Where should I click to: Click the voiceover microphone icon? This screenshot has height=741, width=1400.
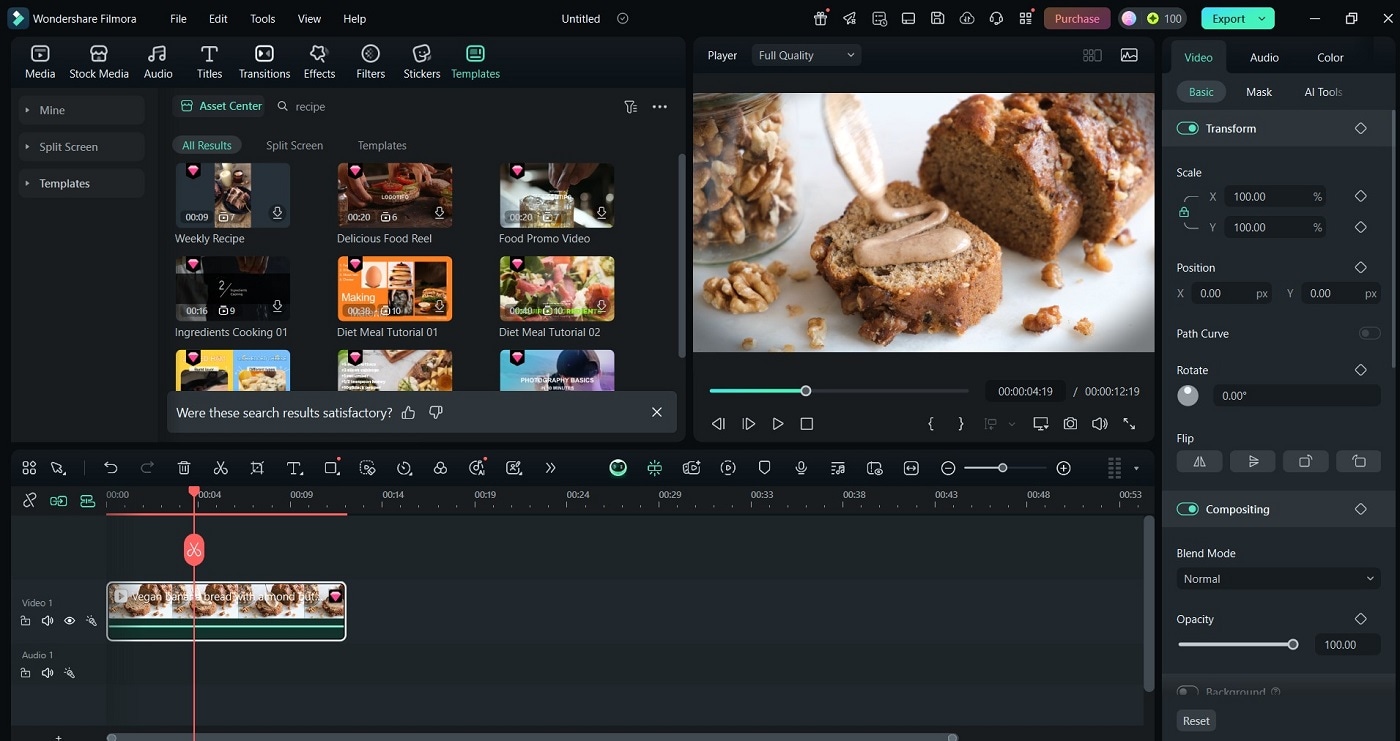tap(801, 468)
